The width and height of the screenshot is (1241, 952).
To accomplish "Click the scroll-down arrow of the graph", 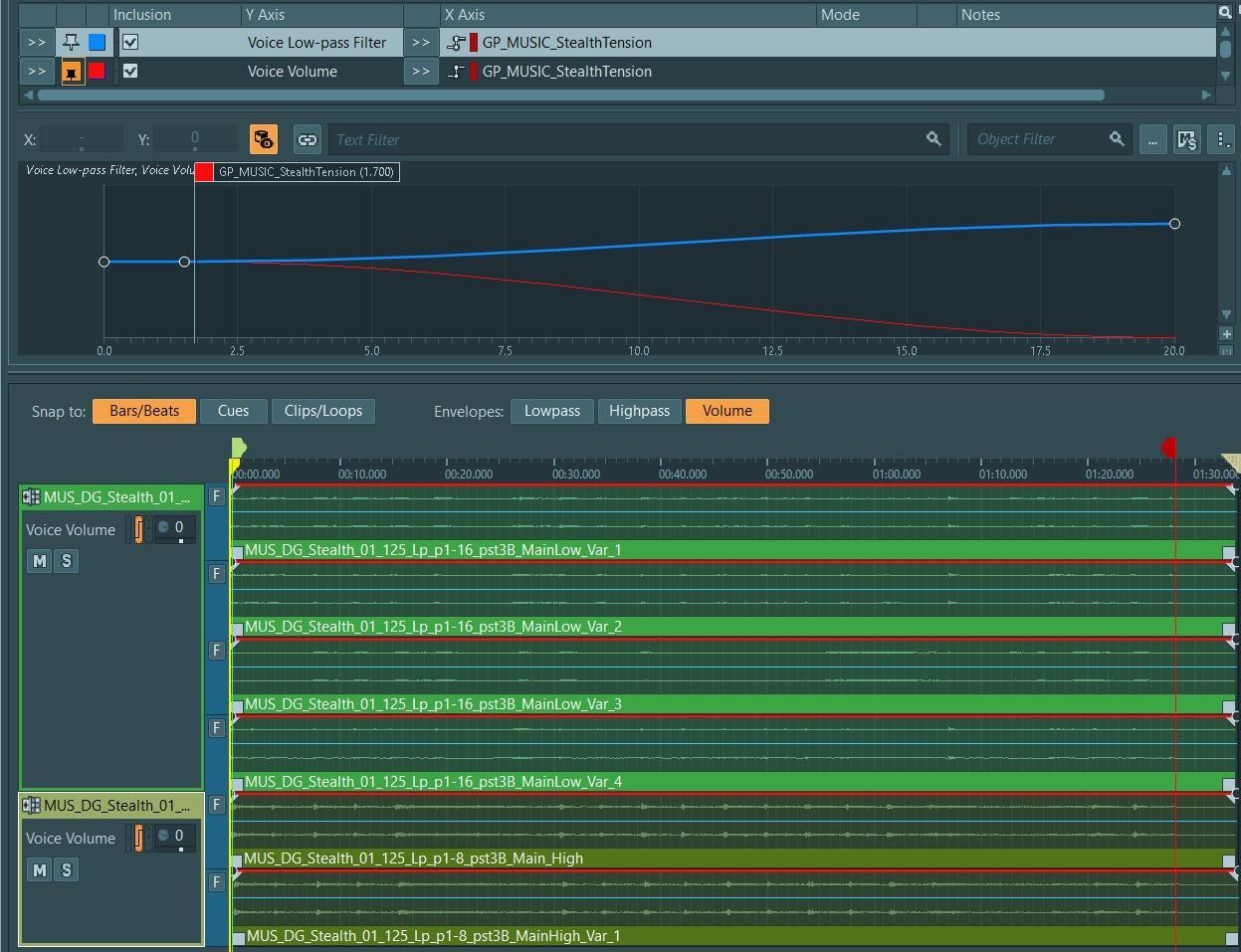I will [x=1226, y=314].
